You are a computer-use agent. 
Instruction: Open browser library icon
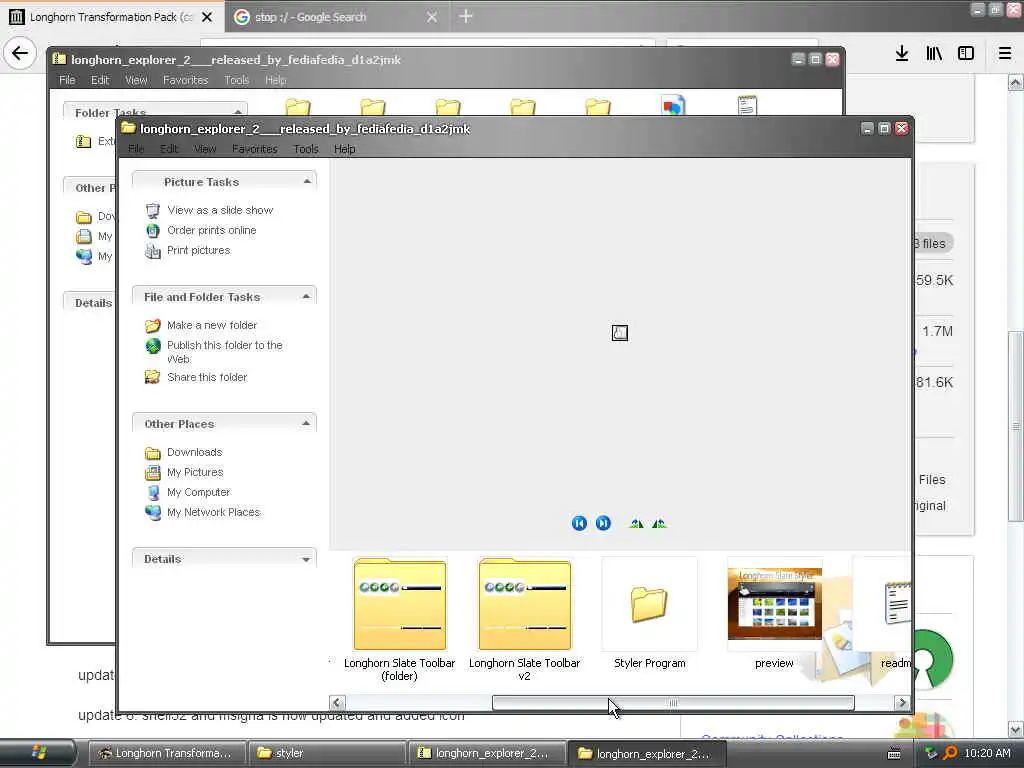(x=934, y=54)
